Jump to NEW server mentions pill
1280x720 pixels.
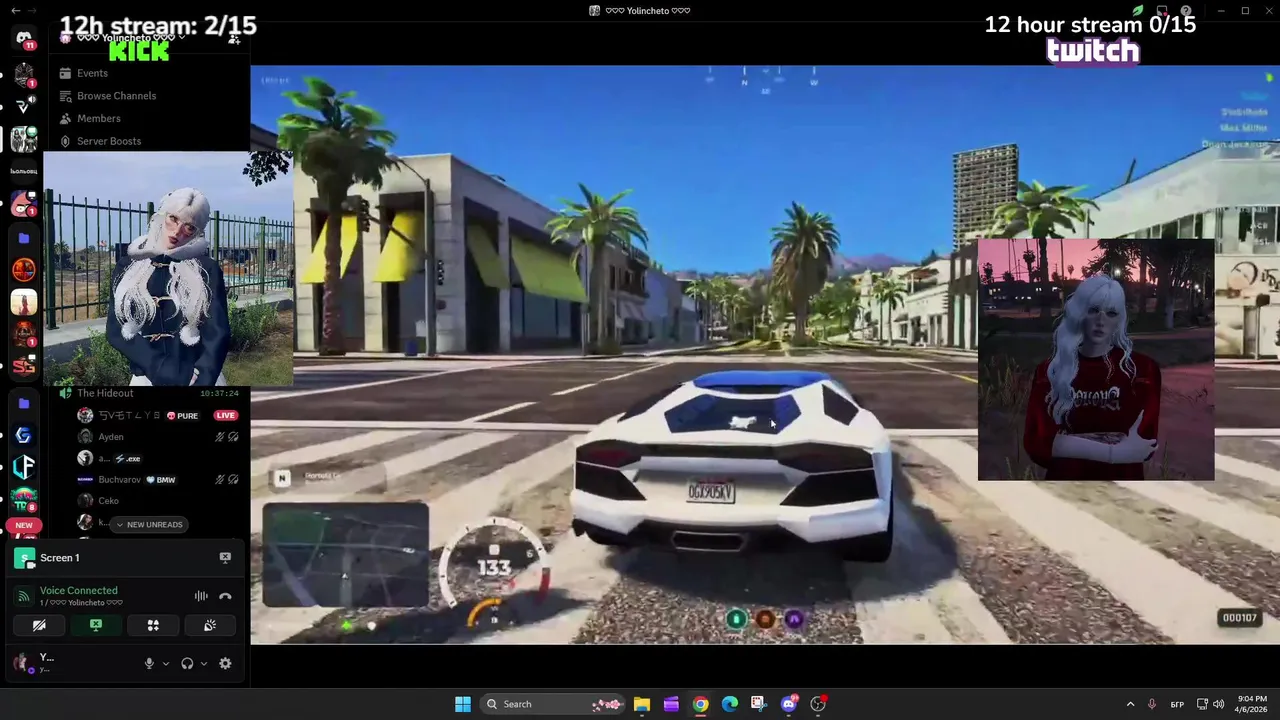click(23, 525)
